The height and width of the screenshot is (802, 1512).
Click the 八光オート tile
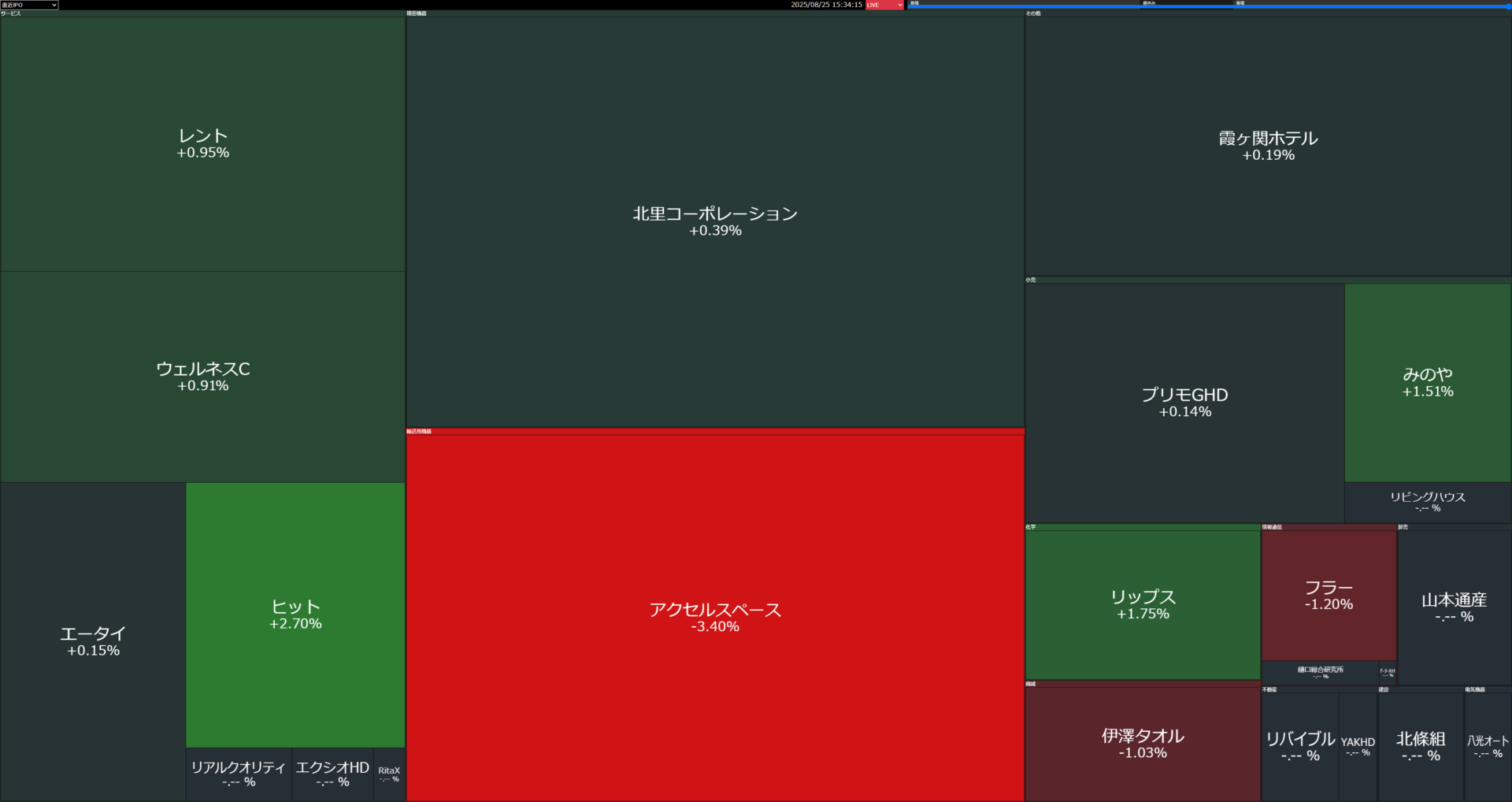(x=1488, y=747)
